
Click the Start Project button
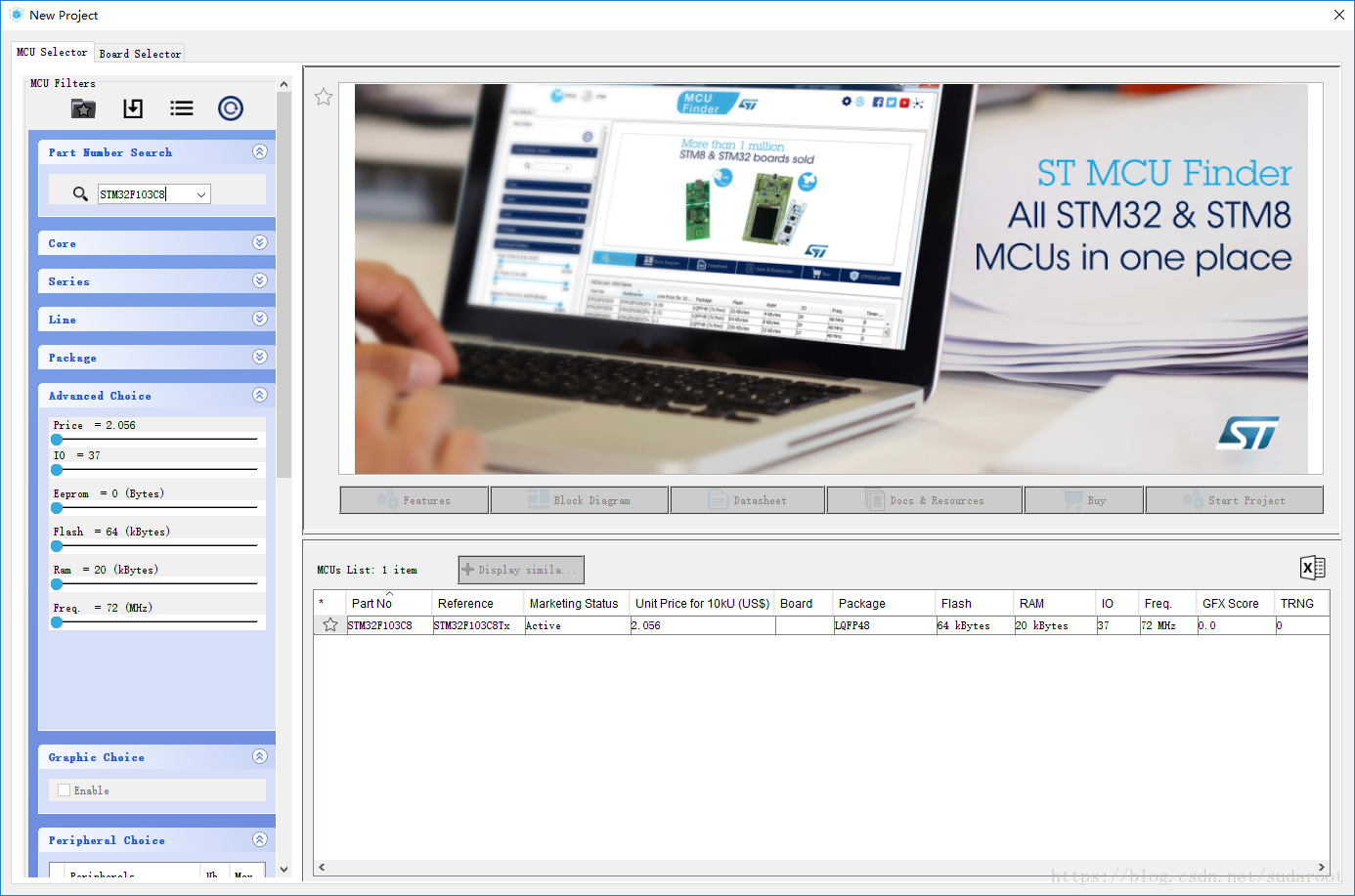pos(1234,500)
